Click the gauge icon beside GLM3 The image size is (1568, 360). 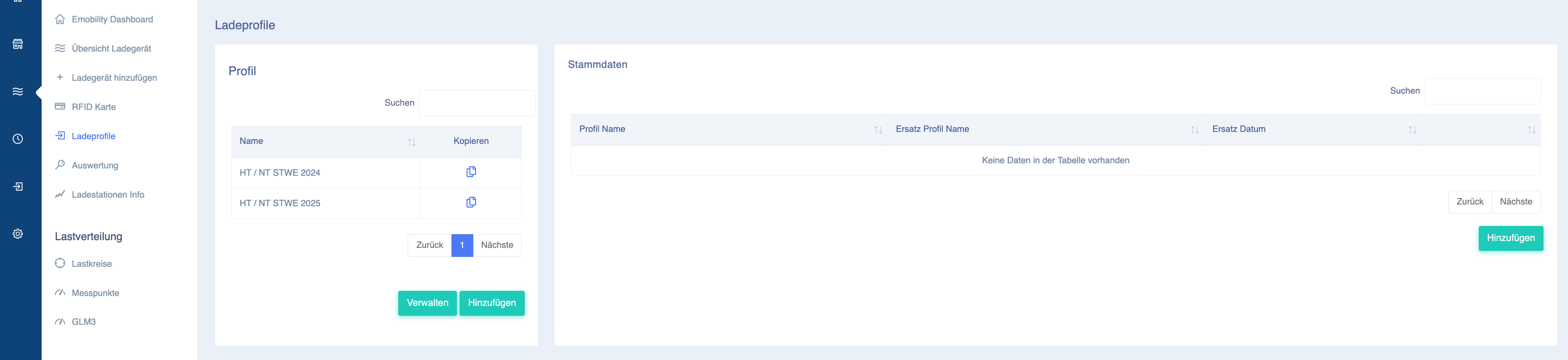click(x=60, y=322)
